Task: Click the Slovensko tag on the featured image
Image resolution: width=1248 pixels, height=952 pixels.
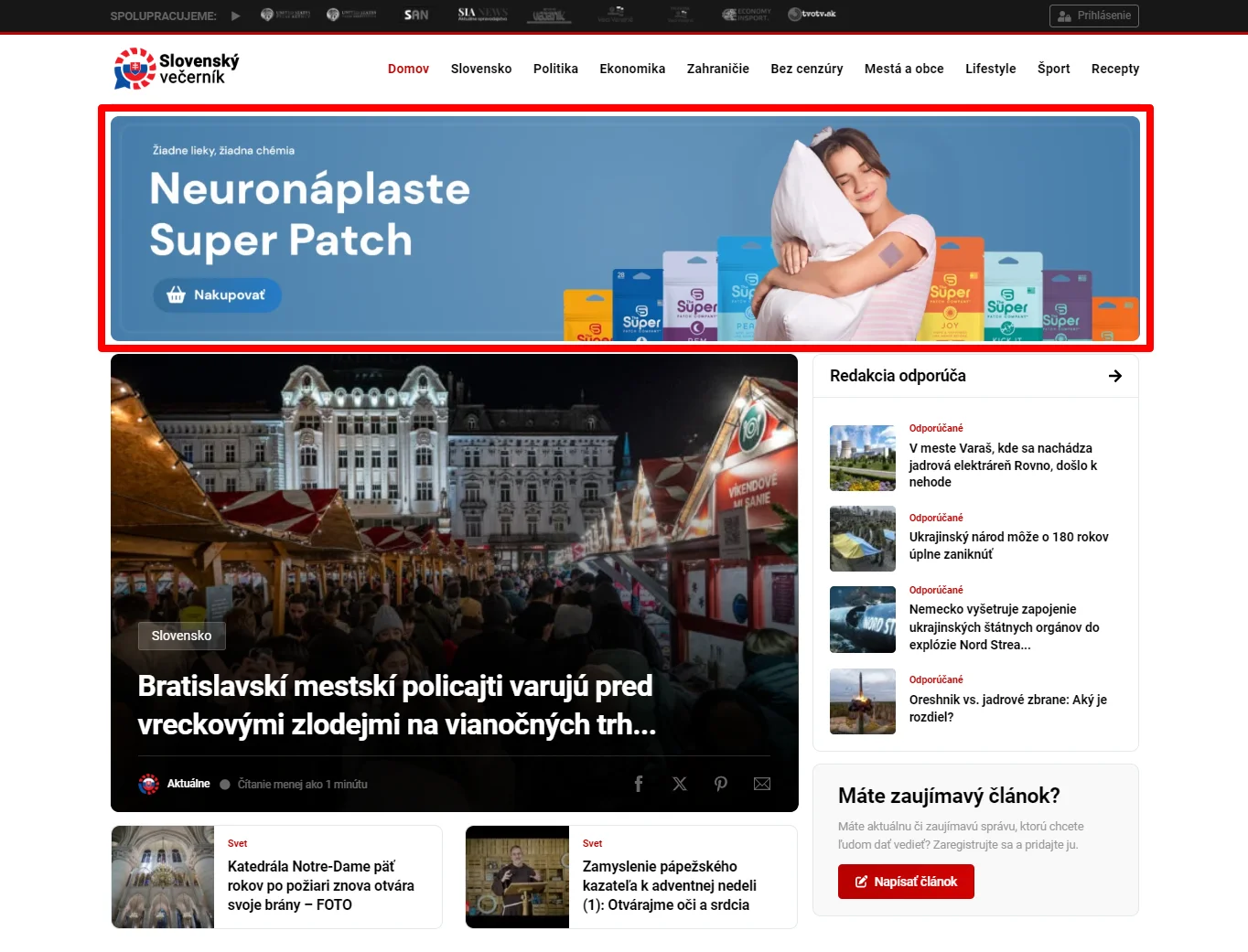Action: point(181,636)
